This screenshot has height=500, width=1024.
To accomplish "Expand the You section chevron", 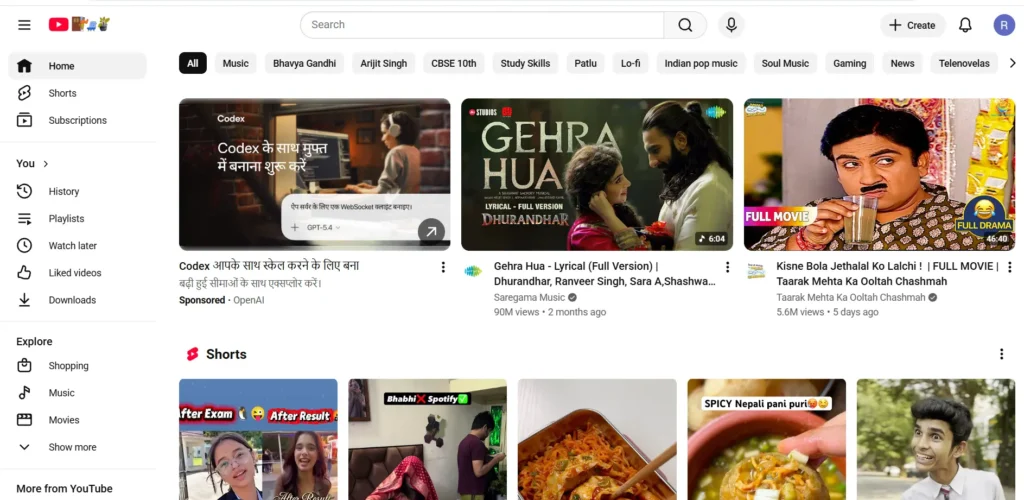I will pyautogui.click(x=46, y=164).
